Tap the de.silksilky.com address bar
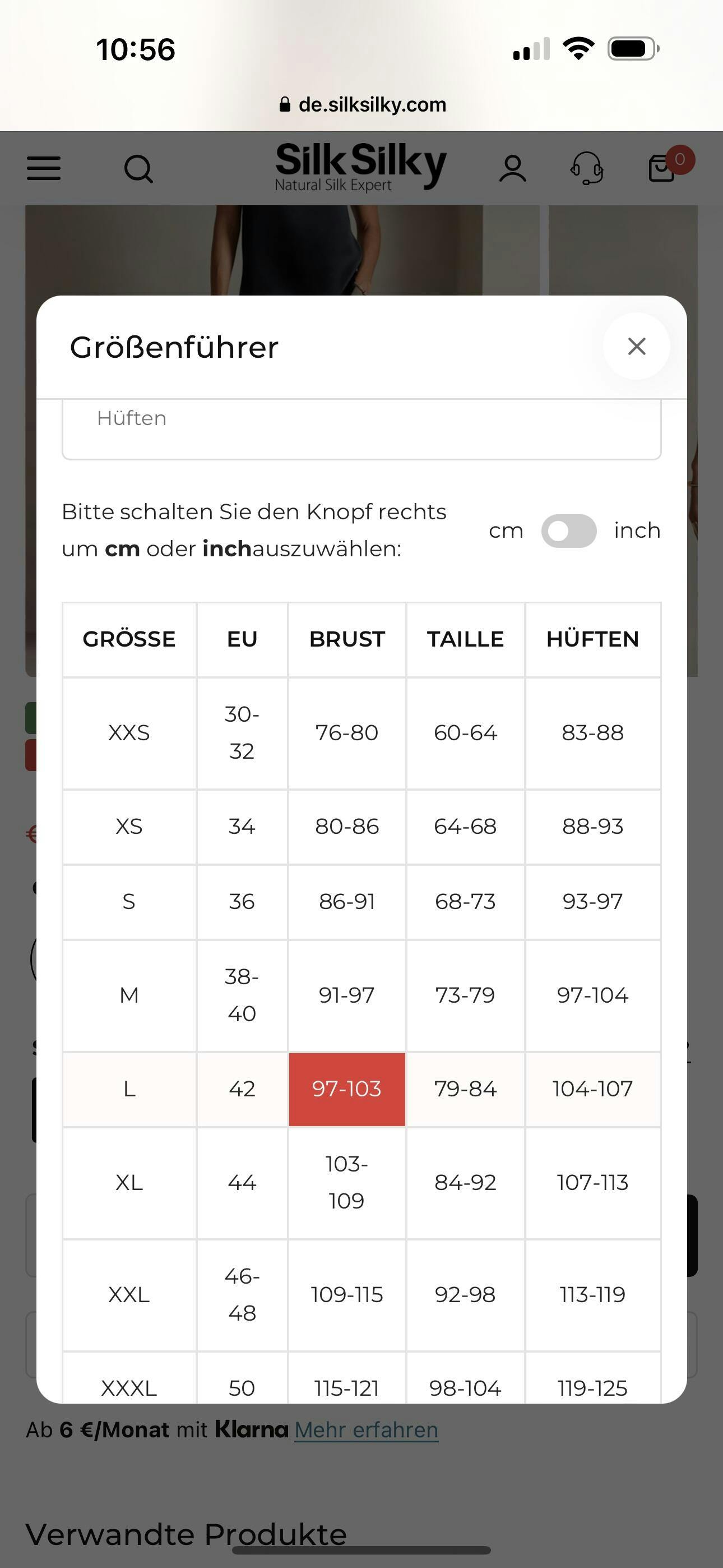This screenshot has width=723, height=1568. [x=372, y=105]
